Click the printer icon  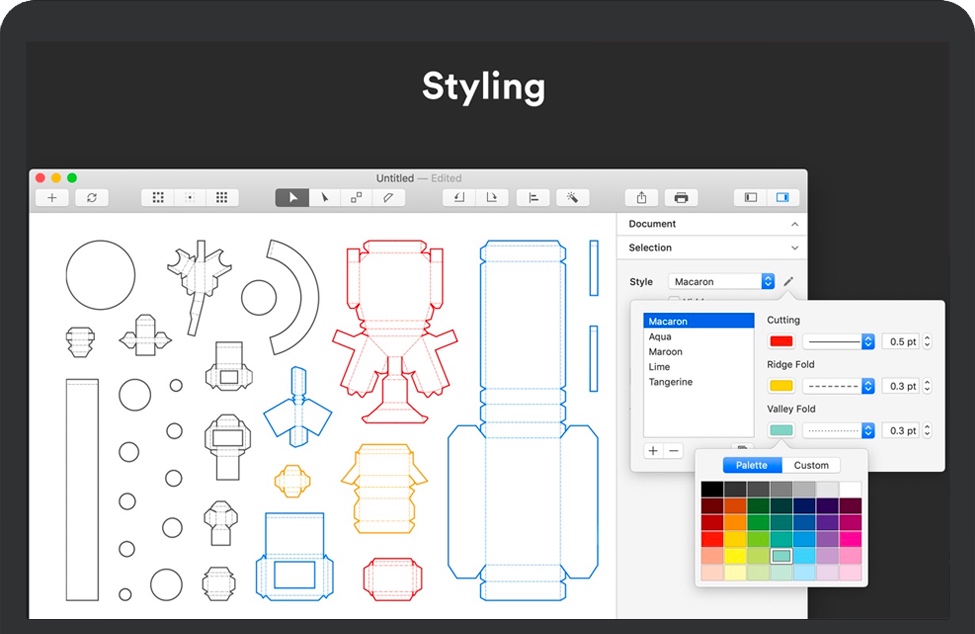pos(681,198)
